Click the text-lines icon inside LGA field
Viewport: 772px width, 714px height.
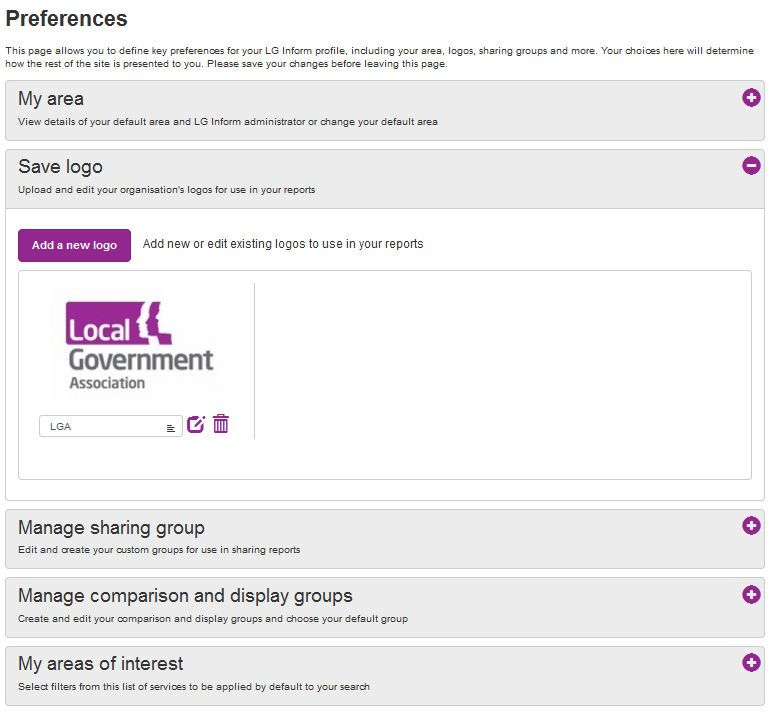[x=170, y=428]
